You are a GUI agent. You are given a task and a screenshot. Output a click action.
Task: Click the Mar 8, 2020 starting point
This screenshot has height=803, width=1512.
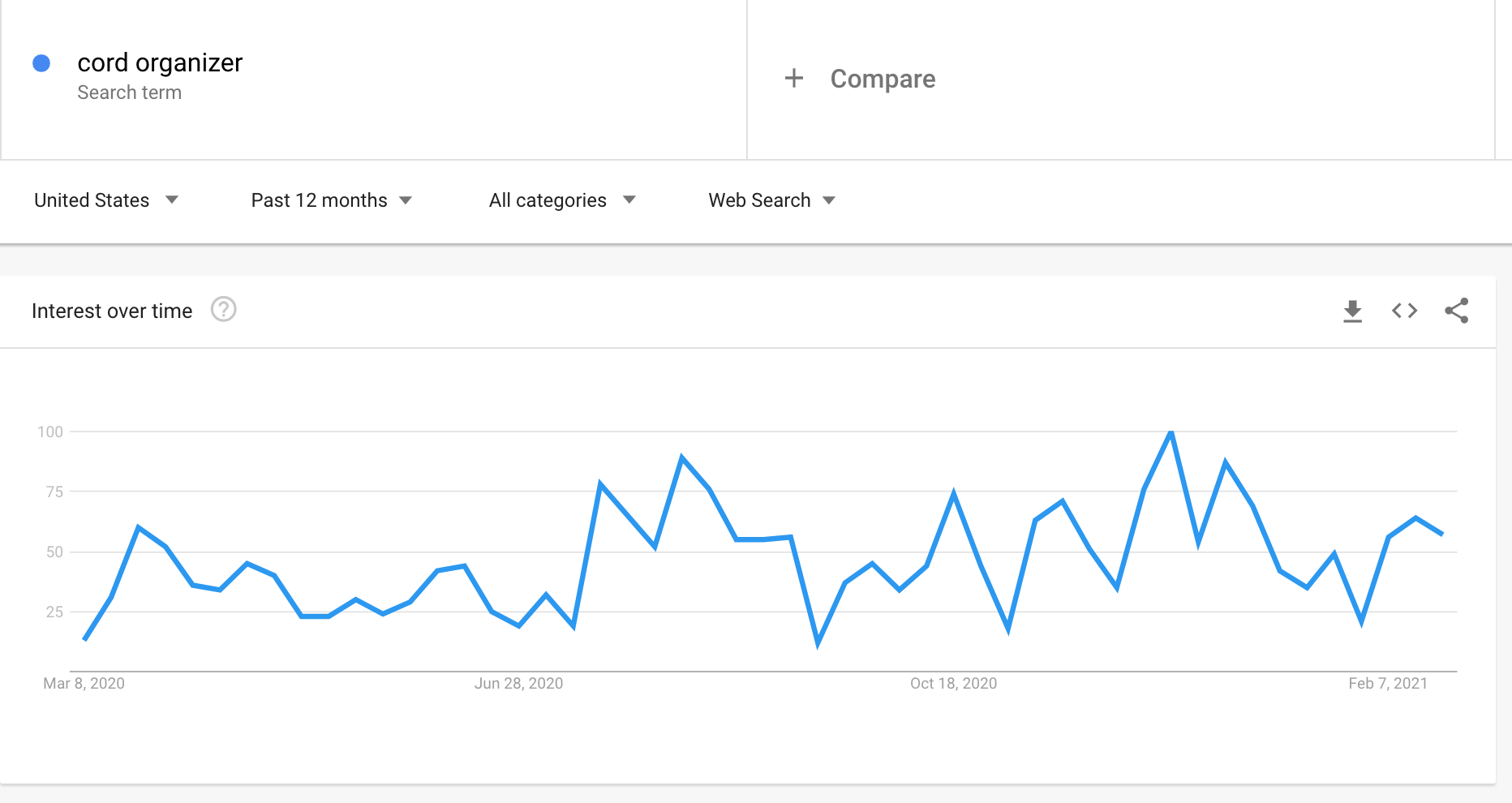(x=85, y=639)
